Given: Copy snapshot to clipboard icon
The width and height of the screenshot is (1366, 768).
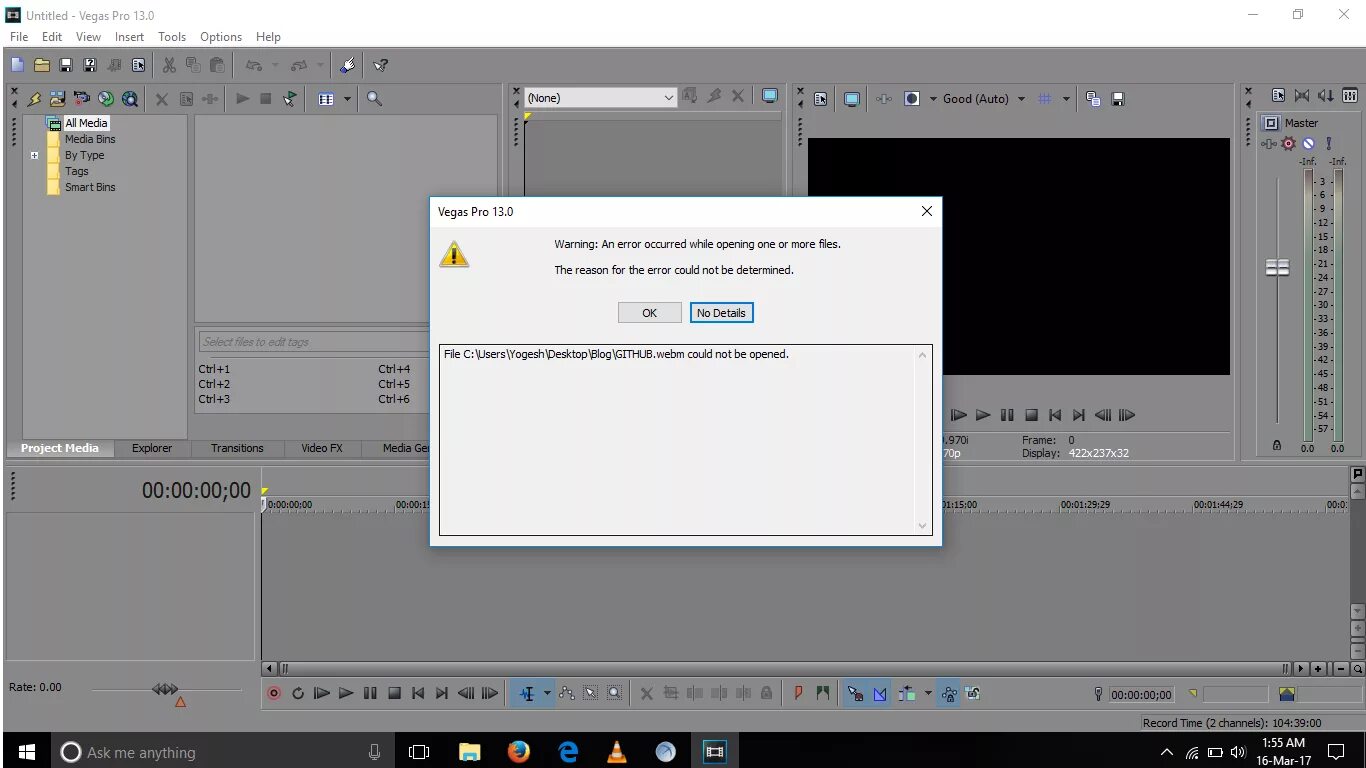Looking at the screenshot, I should [x=1093, y=99].
